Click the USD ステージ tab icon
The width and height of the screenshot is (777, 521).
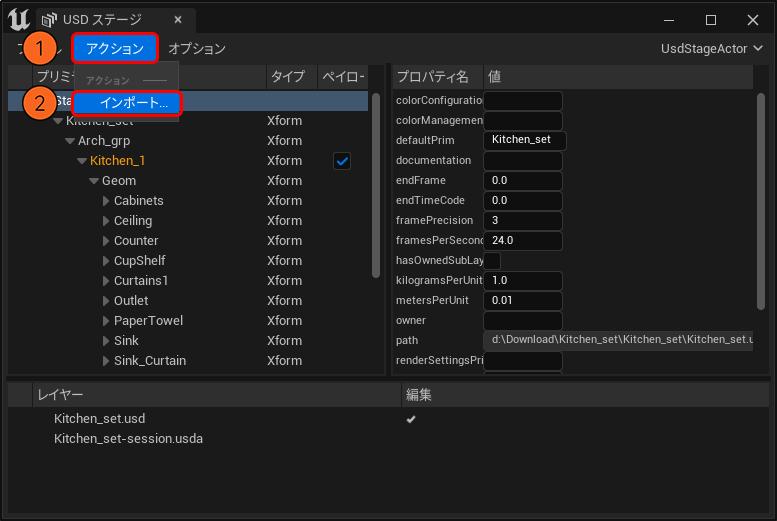click(x=50, y=20)
